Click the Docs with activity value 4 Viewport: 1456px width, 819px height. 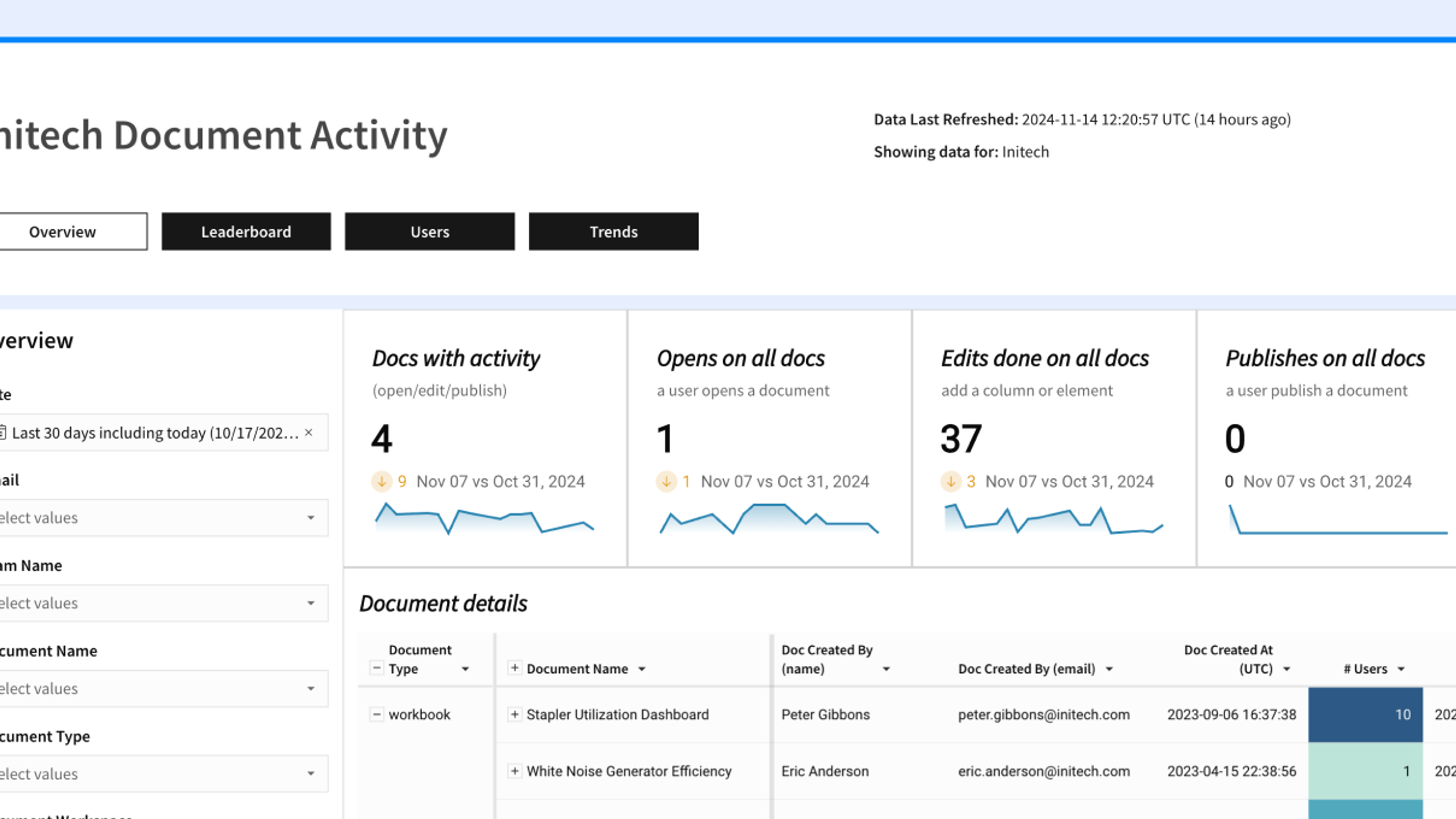pos(381,439)
